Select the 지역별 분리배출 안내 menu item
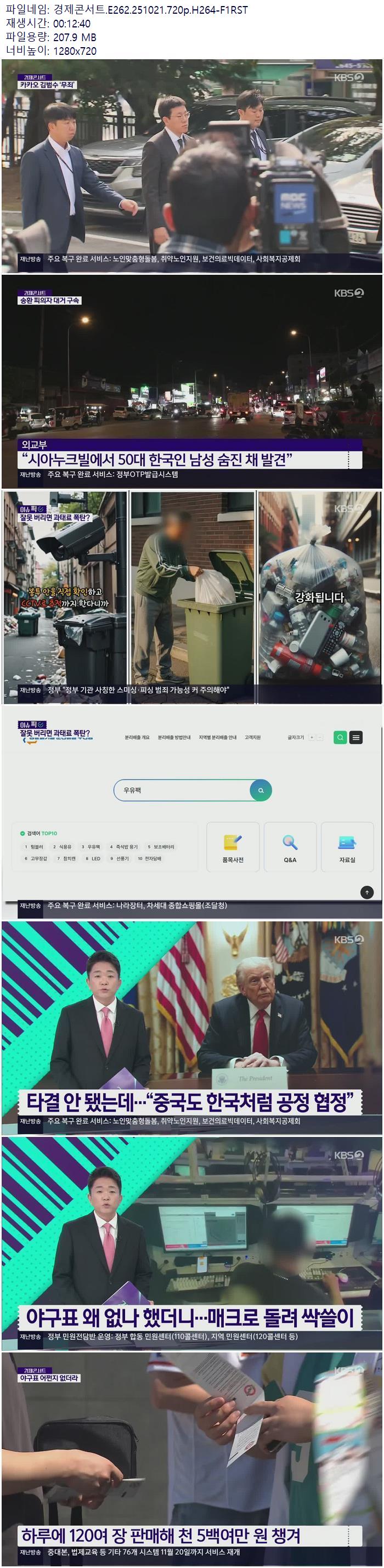 tap(217, 737)
